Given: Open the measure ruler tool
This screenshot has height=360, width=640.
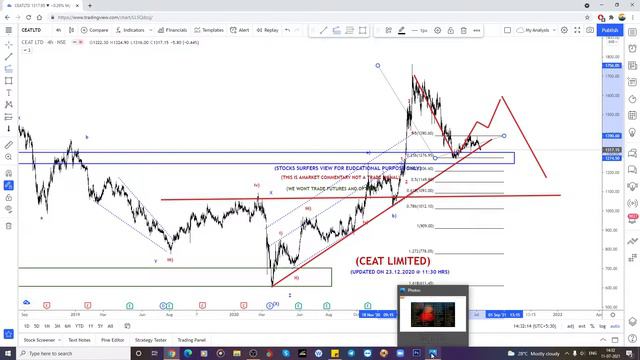Looking at the screenshot, I should [x=9, y=145].
